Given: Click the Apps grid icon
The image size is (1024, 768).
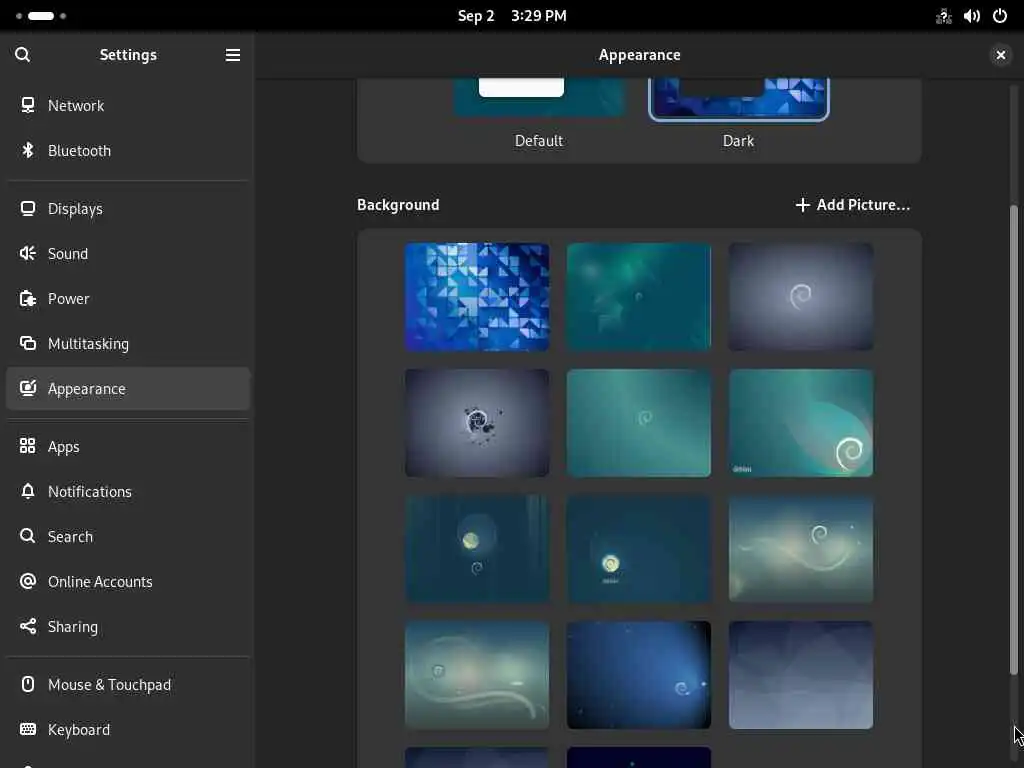Looking at the screenshot, I should [x=27, y=446].
